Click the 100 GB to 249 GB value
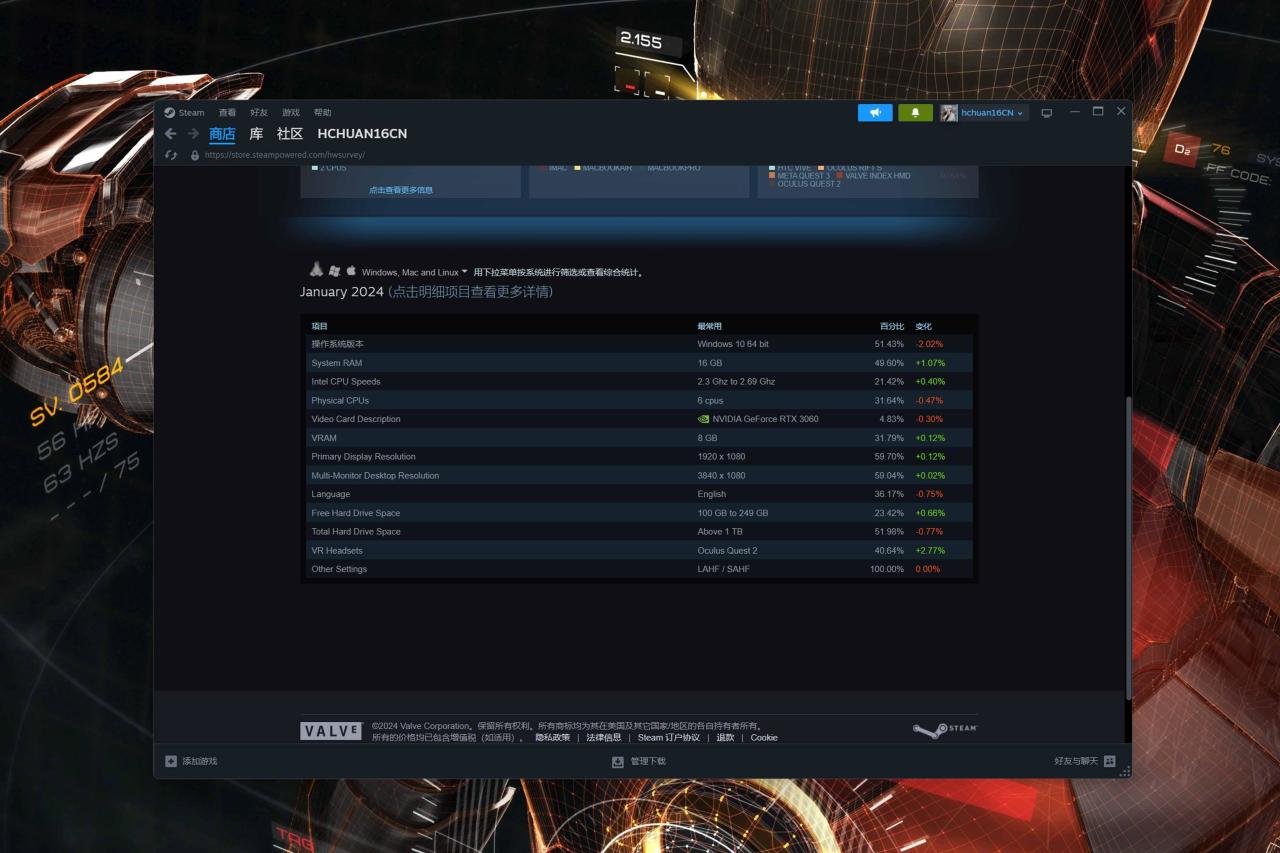This screenshot has height=853, width=1280. (733, 513)
